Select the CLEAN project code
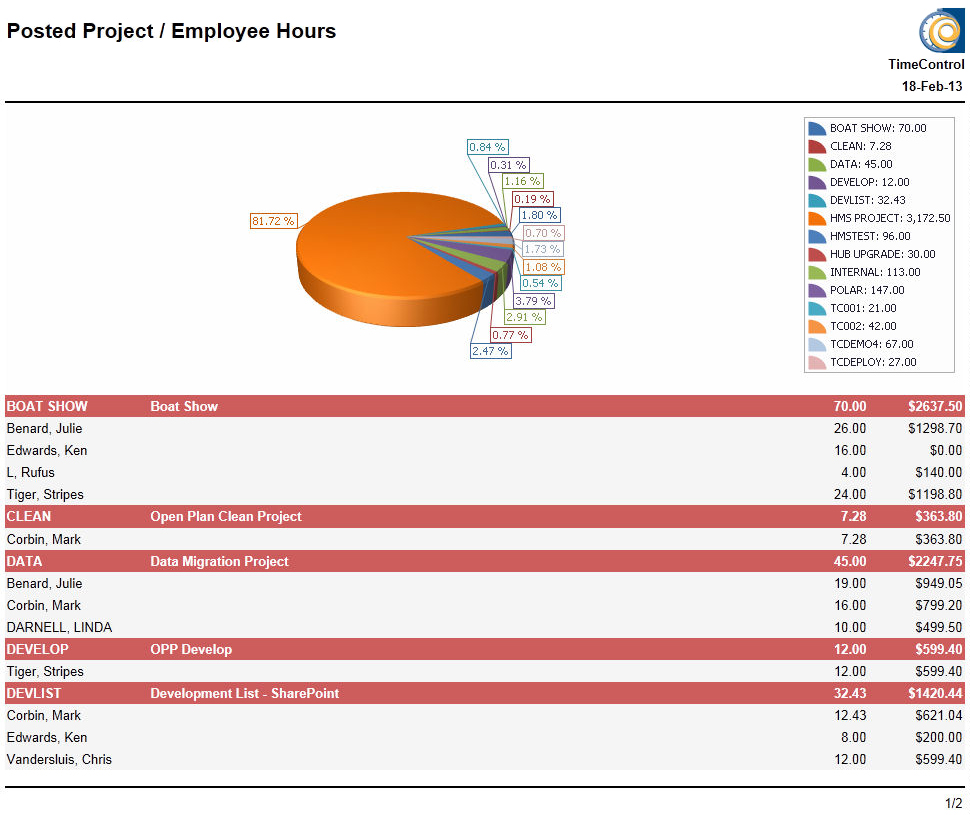Image resolution: width=970 pixels, height=815 pixels. coord(29,516)
